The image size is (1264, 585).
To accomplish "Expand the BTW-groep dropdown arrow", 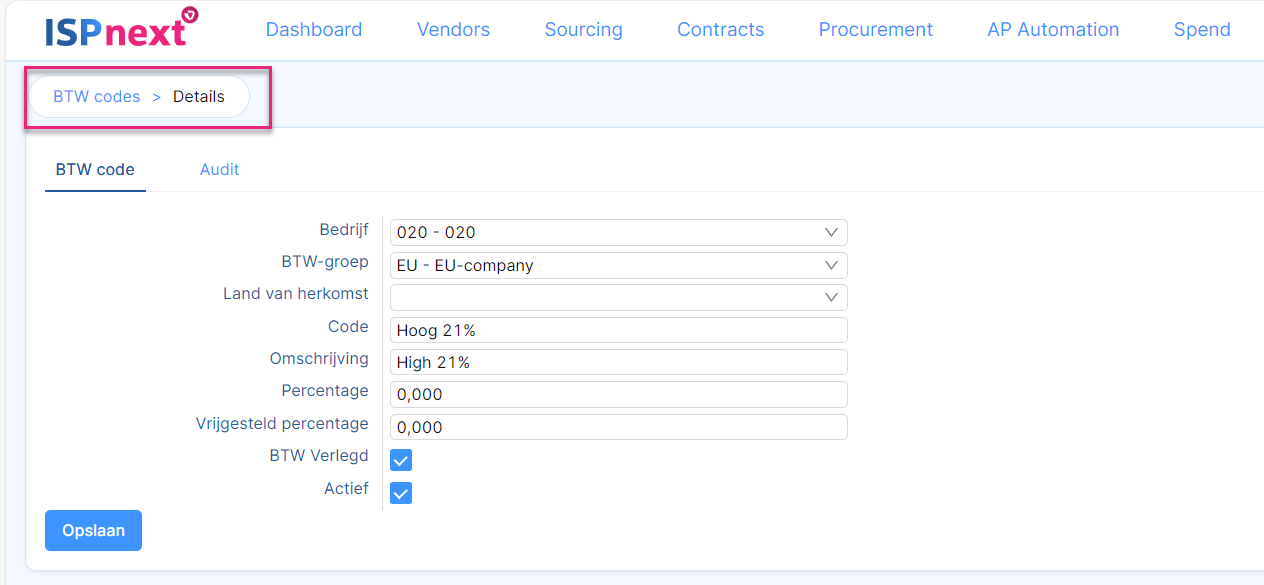I will 831,265.
